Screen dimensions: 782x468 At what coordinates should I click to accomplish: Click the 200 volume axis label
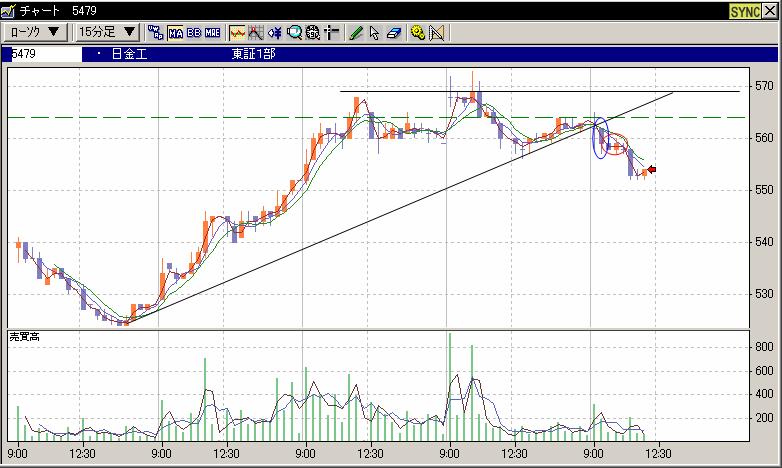click(764, 418)
